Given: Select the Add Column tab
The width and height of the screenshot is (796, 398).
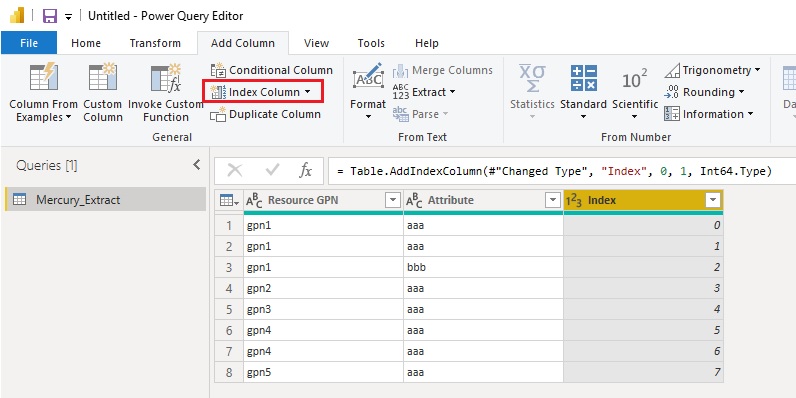Looking at the screenshot, I should coord(243,43).
